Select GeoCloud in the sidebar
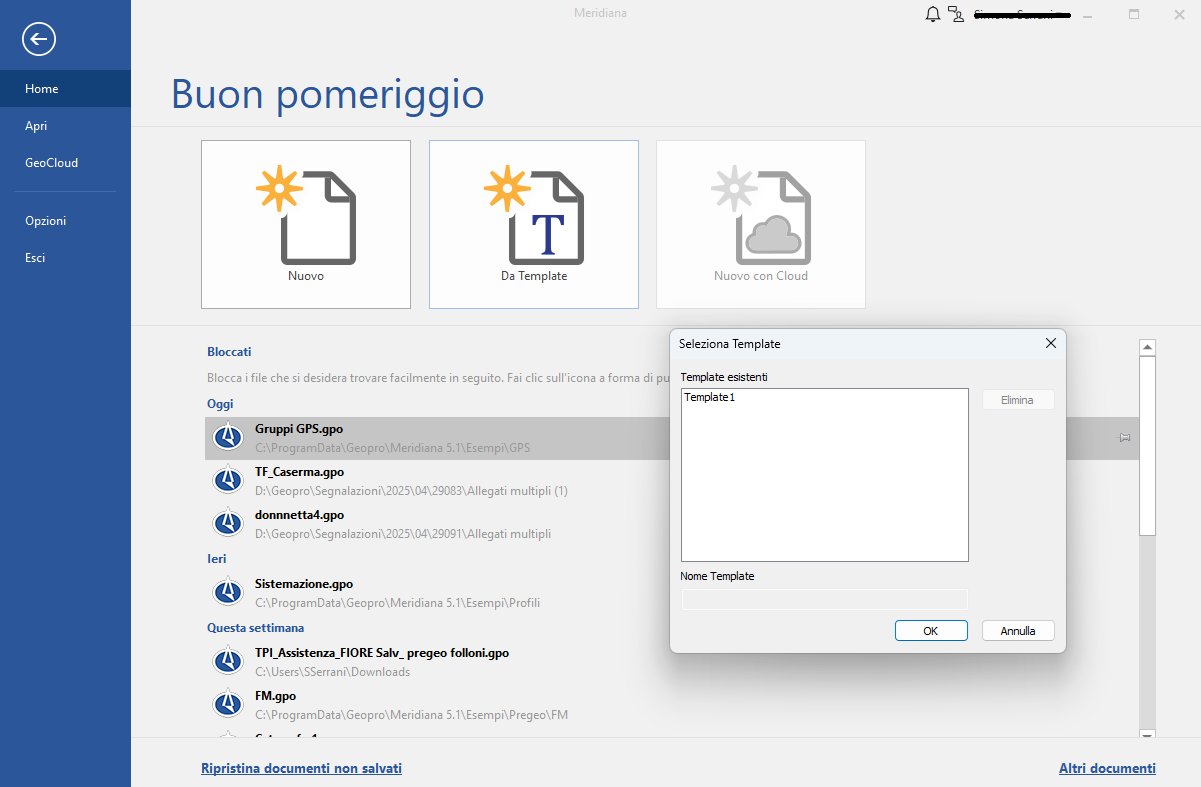Screen dimensions: 1201x787 click(x=65, y=163)
